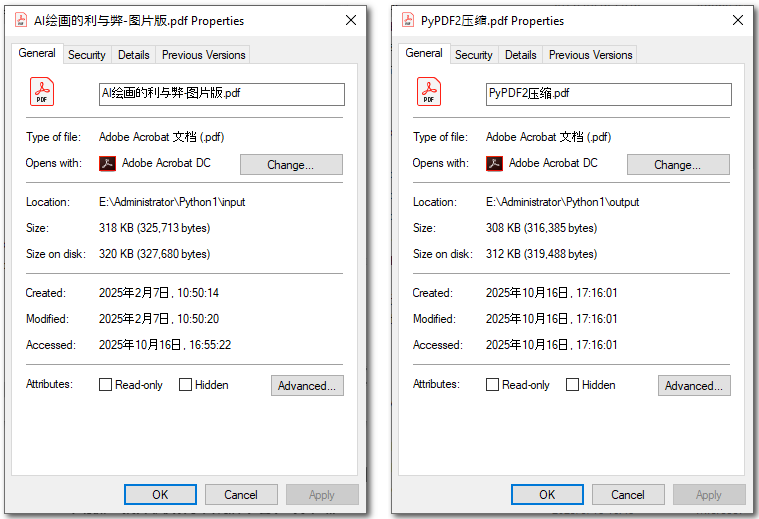Toggle Hidden checkbox for PyPDF2压缩.pdf

(573, 385)
